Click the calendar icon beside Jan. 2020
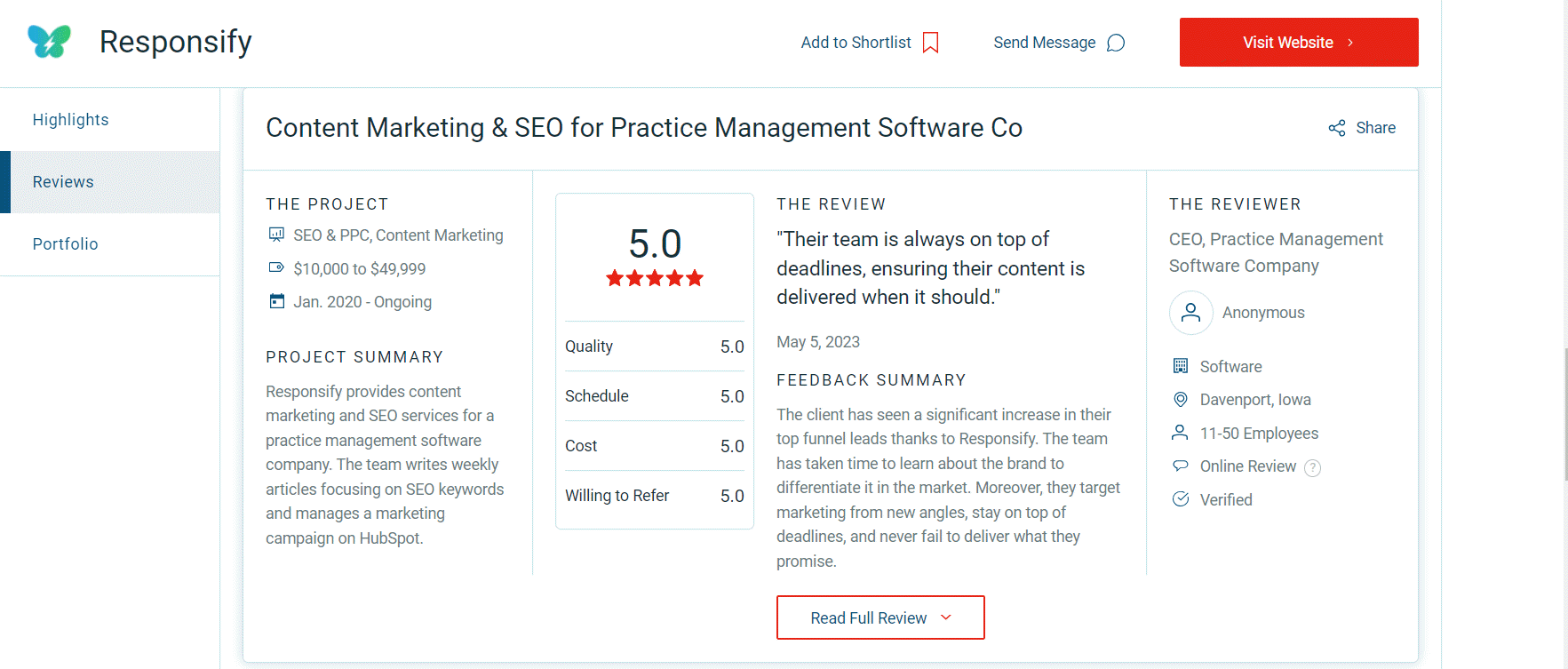This screenshot has width=1568, height=669. click(x=276, y=301)
